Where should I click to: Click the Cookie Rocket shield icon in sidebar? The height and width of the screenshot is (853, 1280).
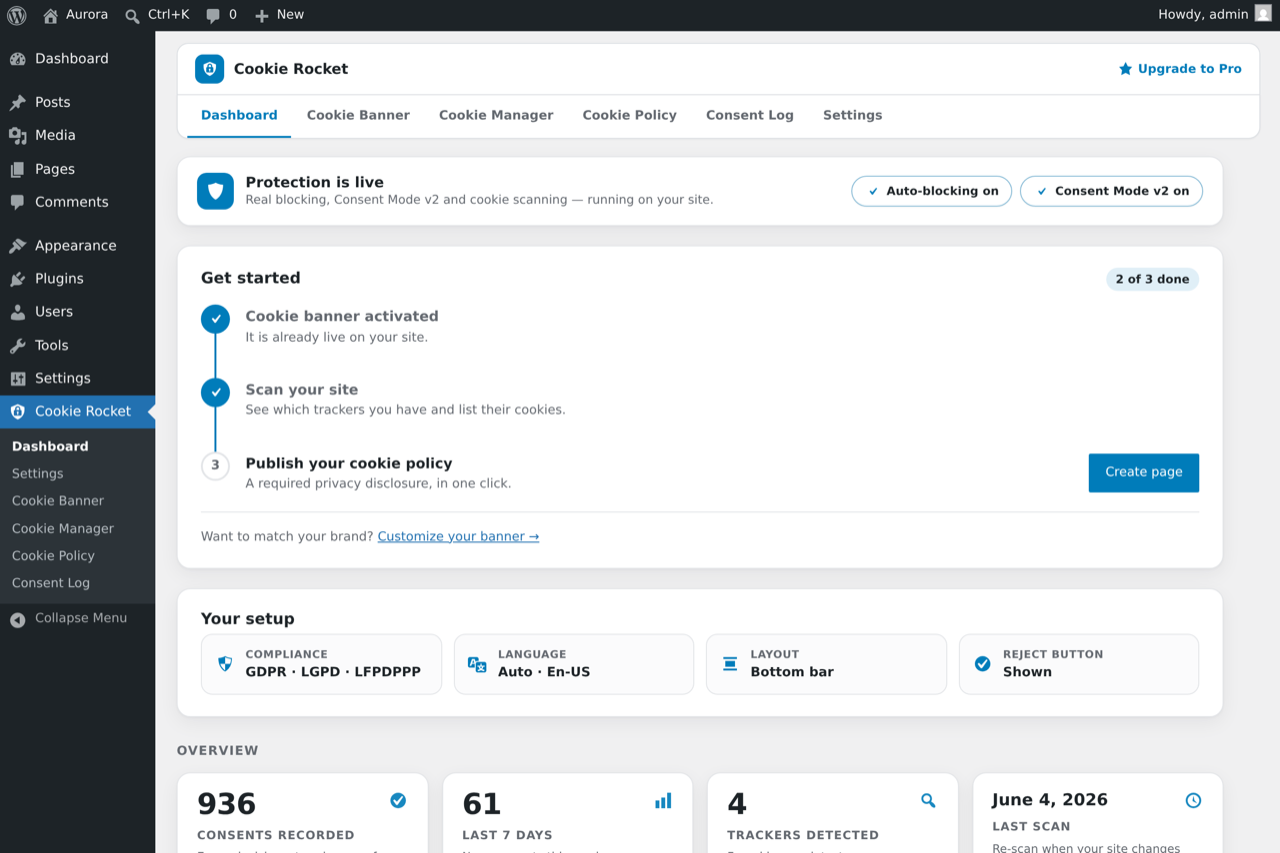click(18, 411)
